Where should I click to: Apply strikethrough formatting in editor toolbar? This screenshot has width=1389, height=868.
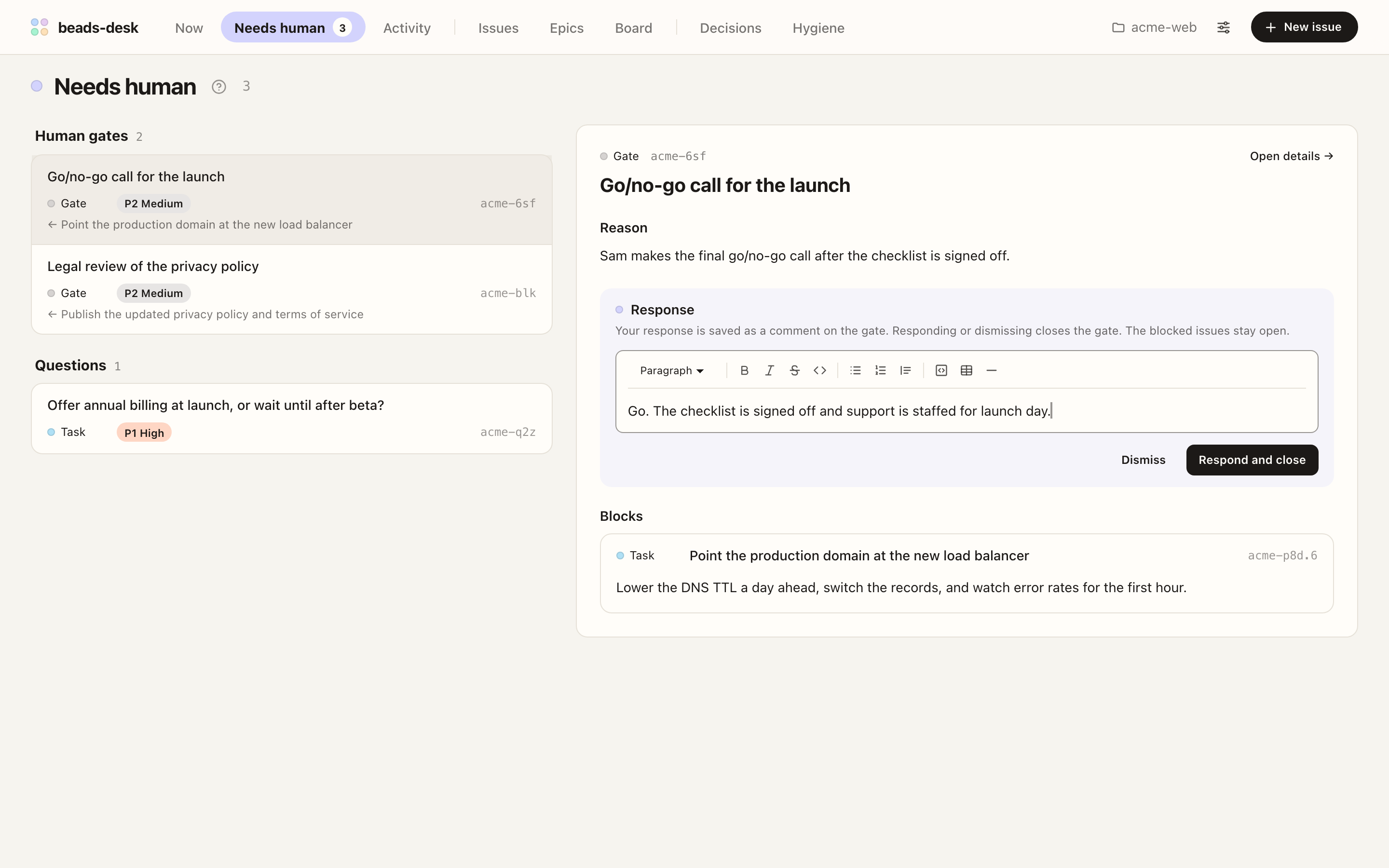(794, 370)
